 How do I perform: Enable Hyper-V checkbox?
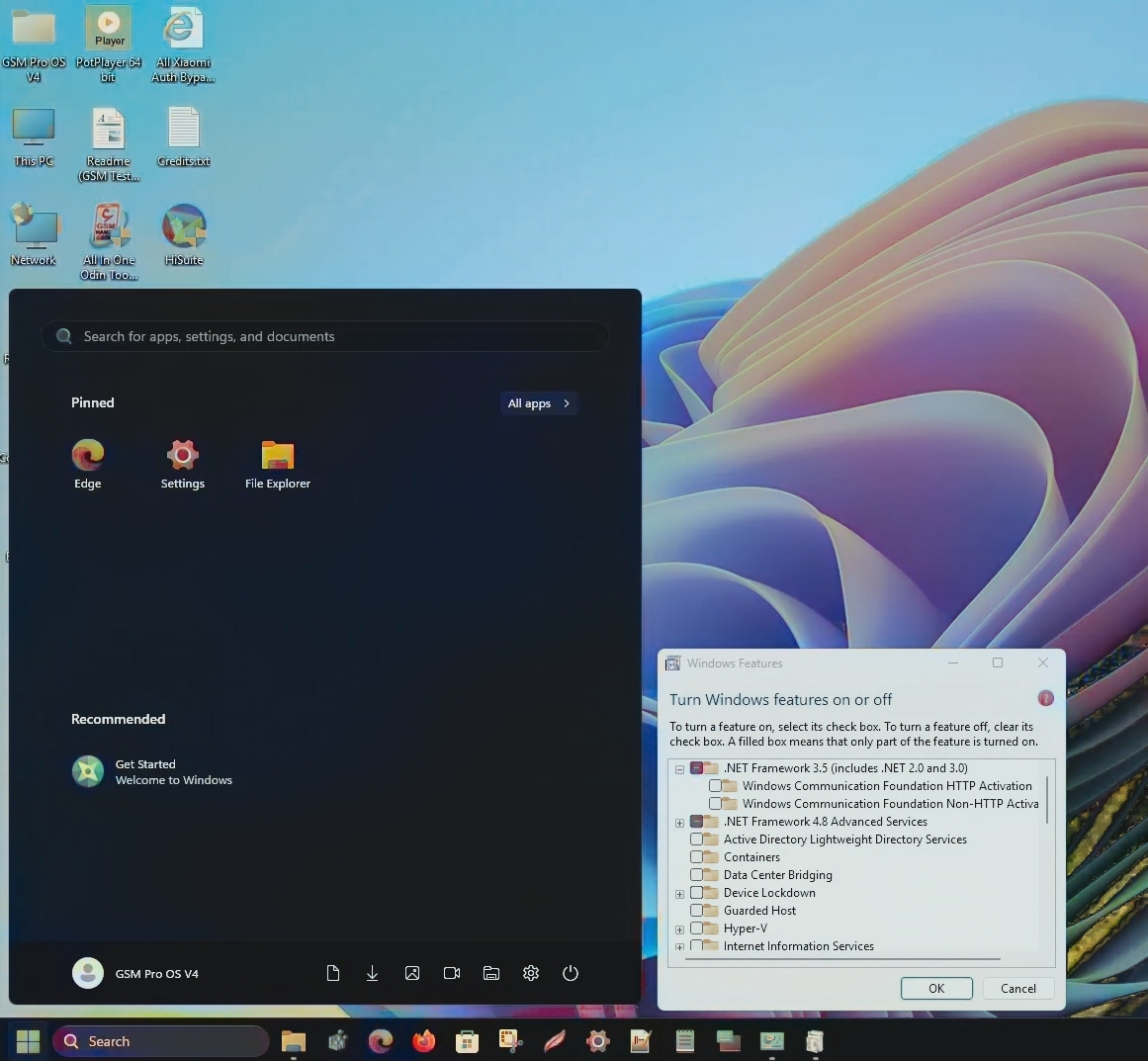pos(696,928)
